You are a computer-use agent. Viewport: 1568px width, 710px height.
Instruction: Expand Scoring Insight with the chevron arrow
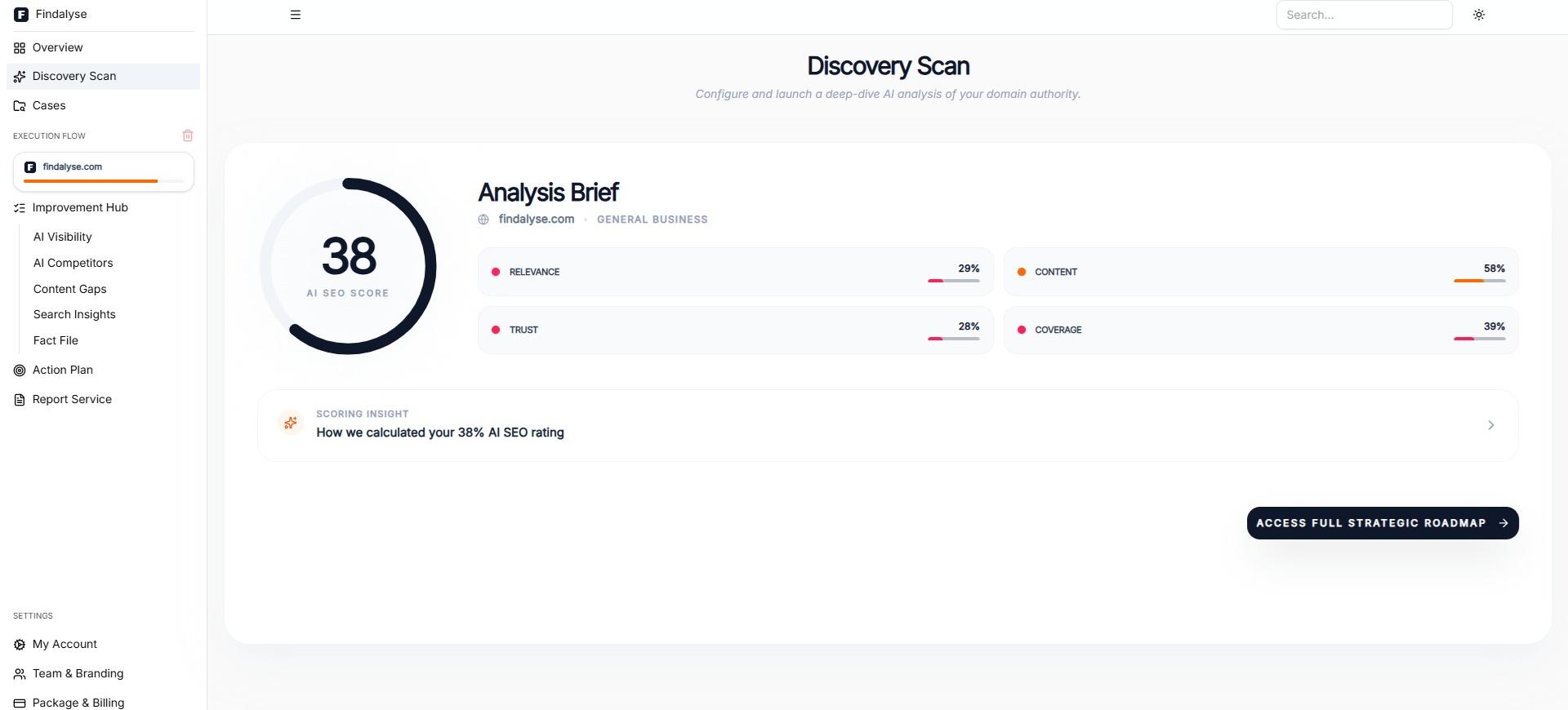click(x=1491, y=425)
